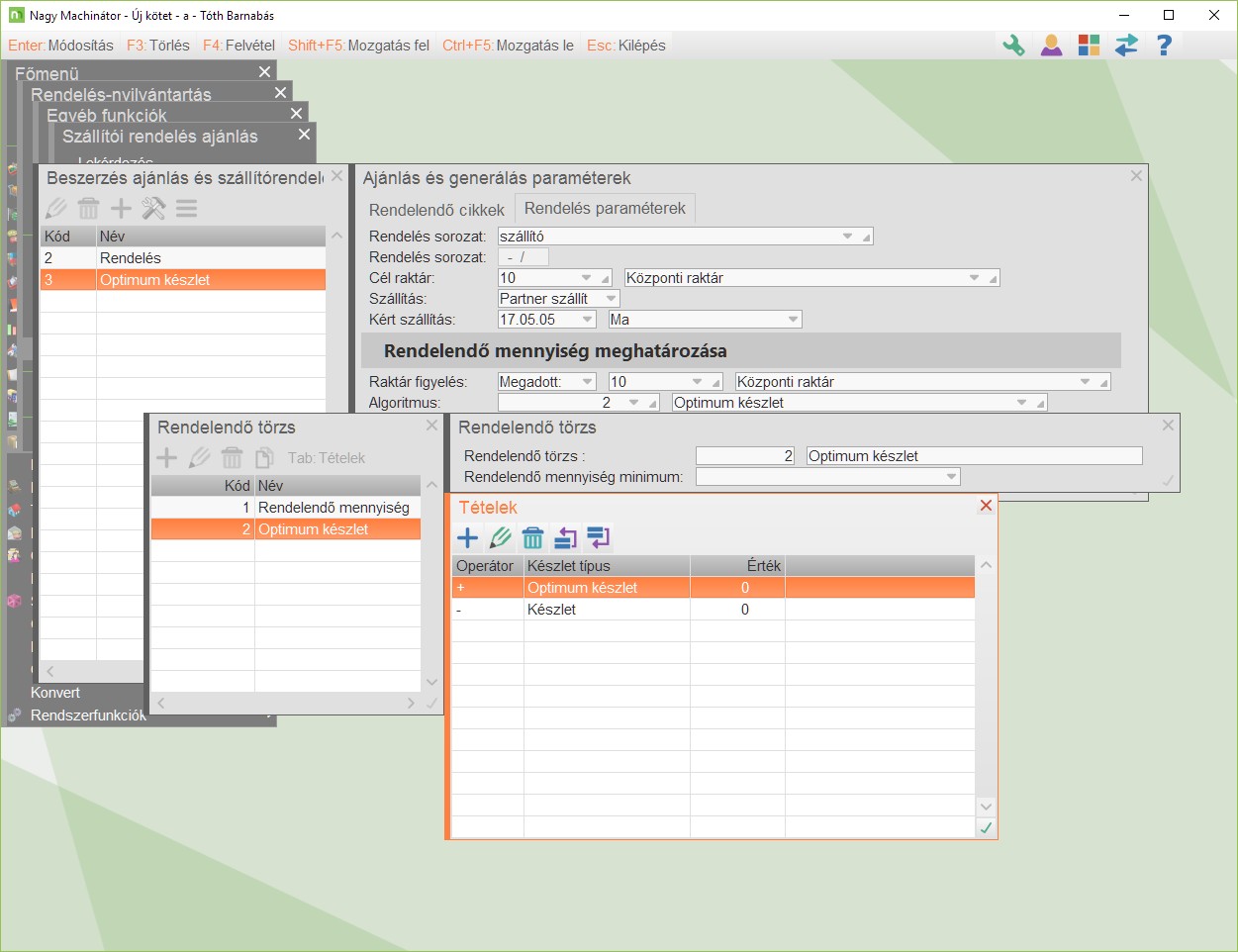Open the Szállítás dropdown
This screenshot has height=952, width=1238.
point(611,299)
